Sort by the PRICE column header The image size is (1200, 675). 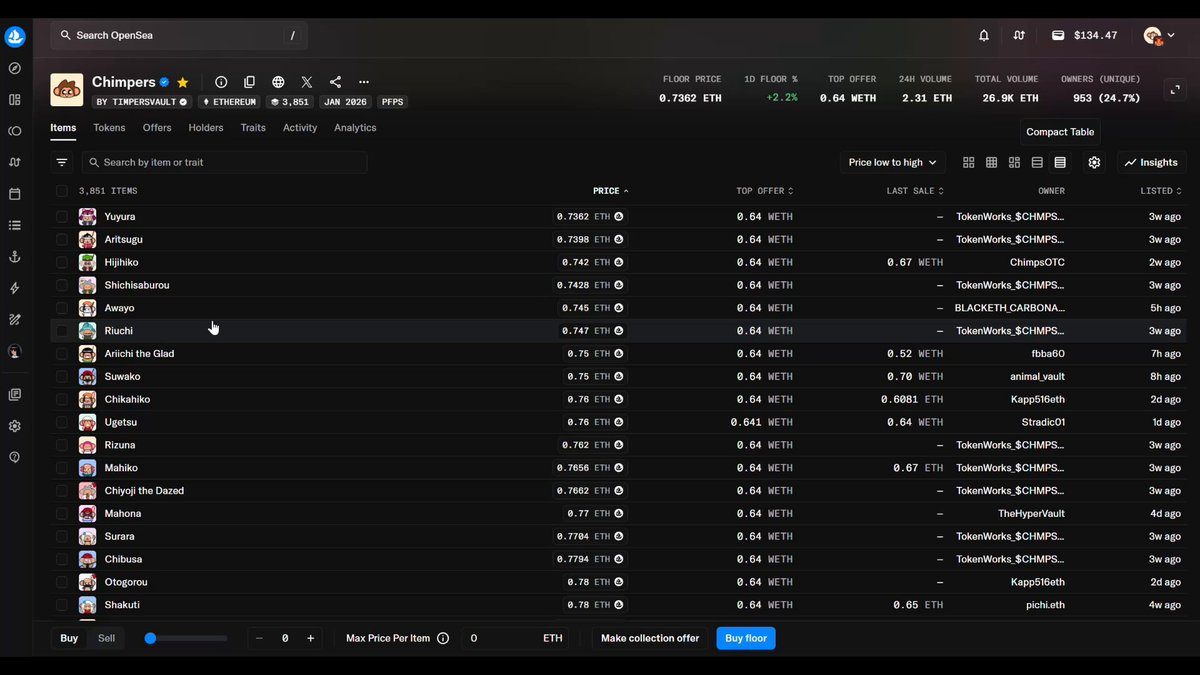[x=611, y=191]
